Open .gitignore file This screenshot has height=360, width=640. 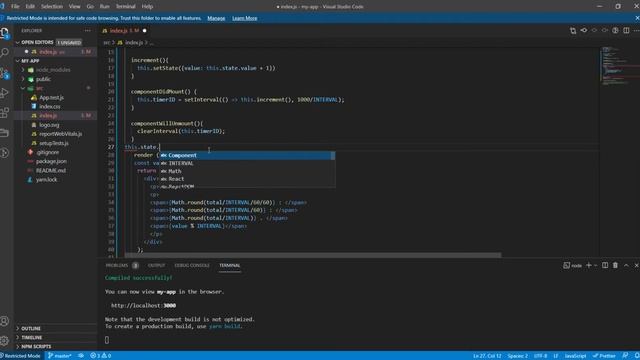coord(47,152)
